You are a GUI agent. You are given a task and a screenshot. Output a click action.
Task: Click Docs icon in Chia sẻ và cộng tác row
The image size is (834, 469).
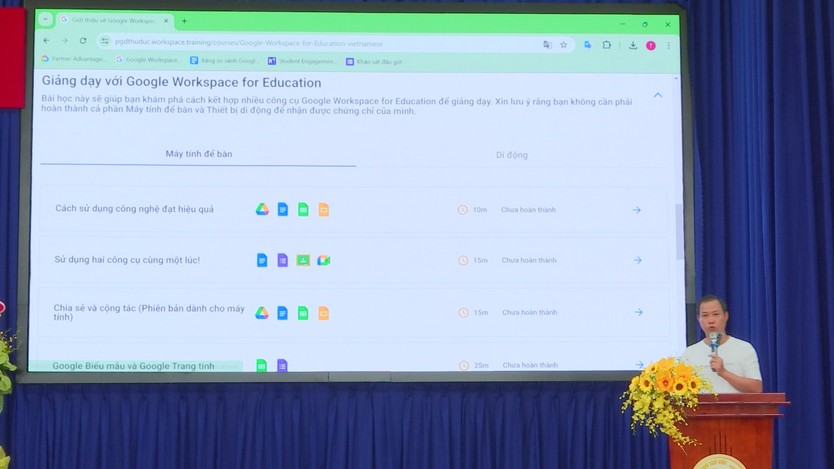(x=282, y=313)
